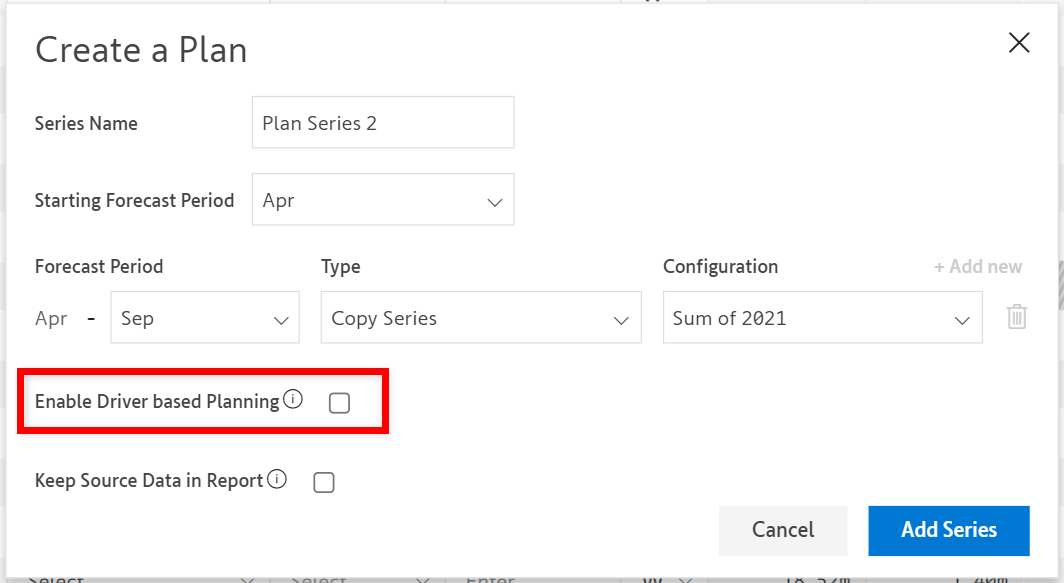This screenshot has width=1064, height=583.
Task: Close the Create a Plan dialog
Action: [1018, 43]
